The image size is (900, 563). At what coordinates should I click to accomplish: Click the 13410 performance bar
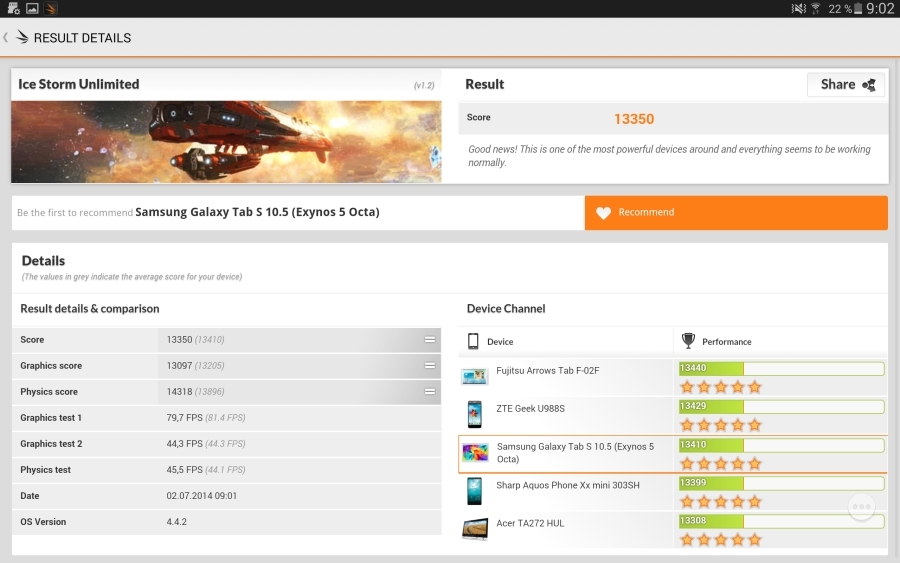pyautogui.click(x=781, y=445)
